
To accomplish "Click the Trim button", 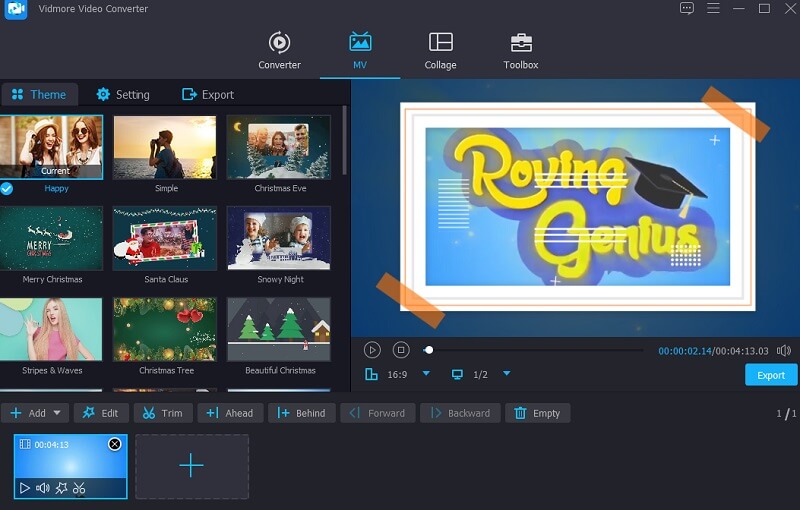I will tap(162, 413).
